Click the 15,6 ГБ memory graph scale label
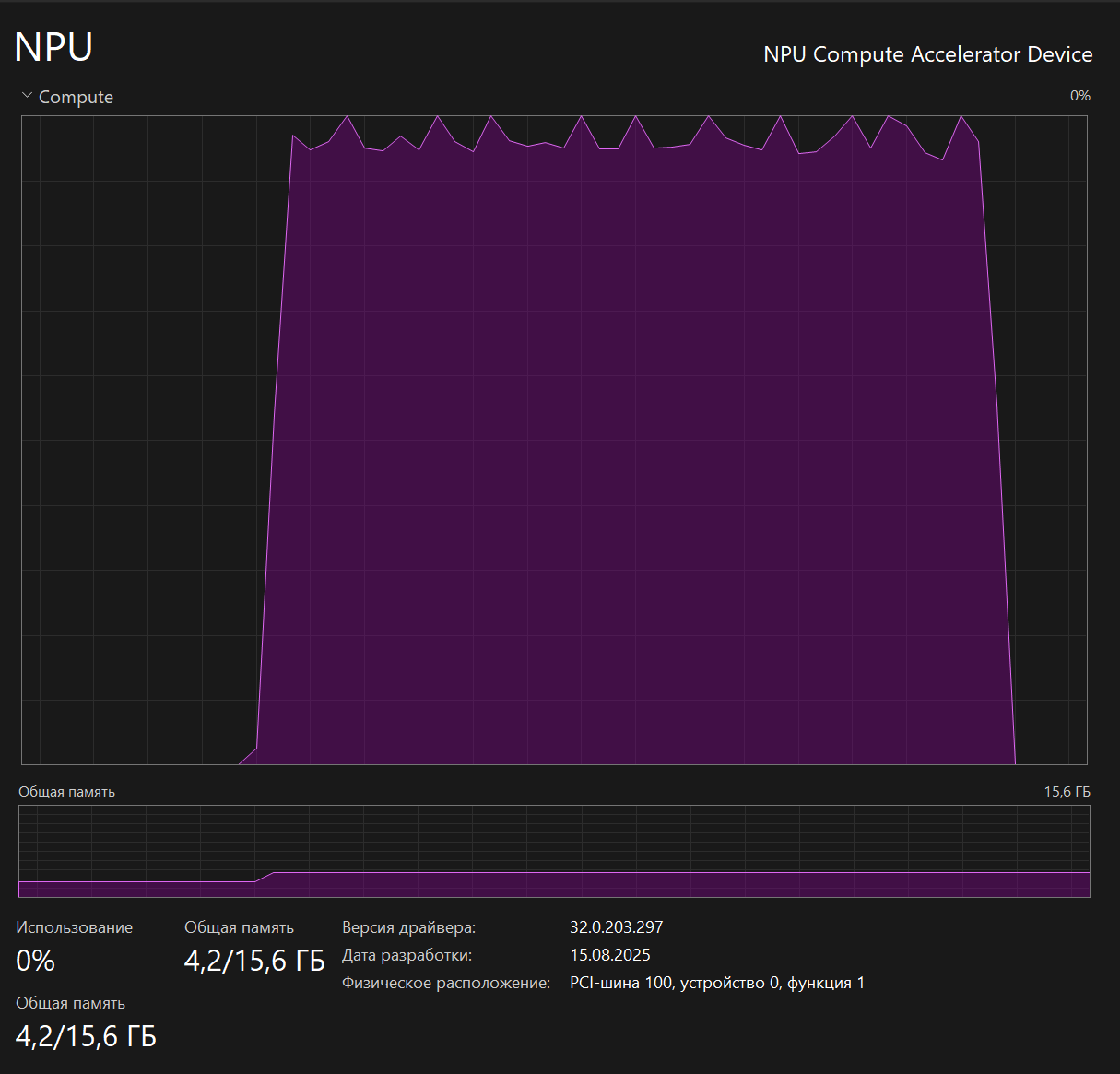 click(x=1067, y=792)
